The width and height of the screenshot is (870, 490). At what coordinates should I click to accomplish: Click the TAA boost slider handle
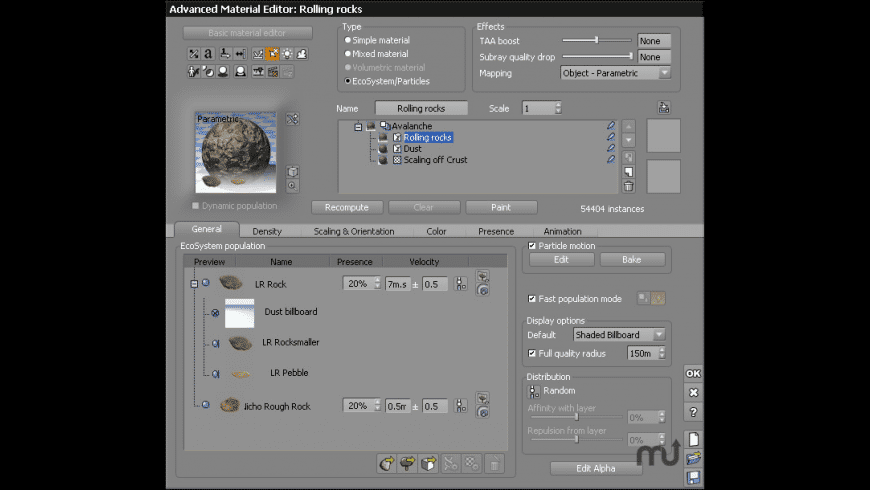point(596,41)
